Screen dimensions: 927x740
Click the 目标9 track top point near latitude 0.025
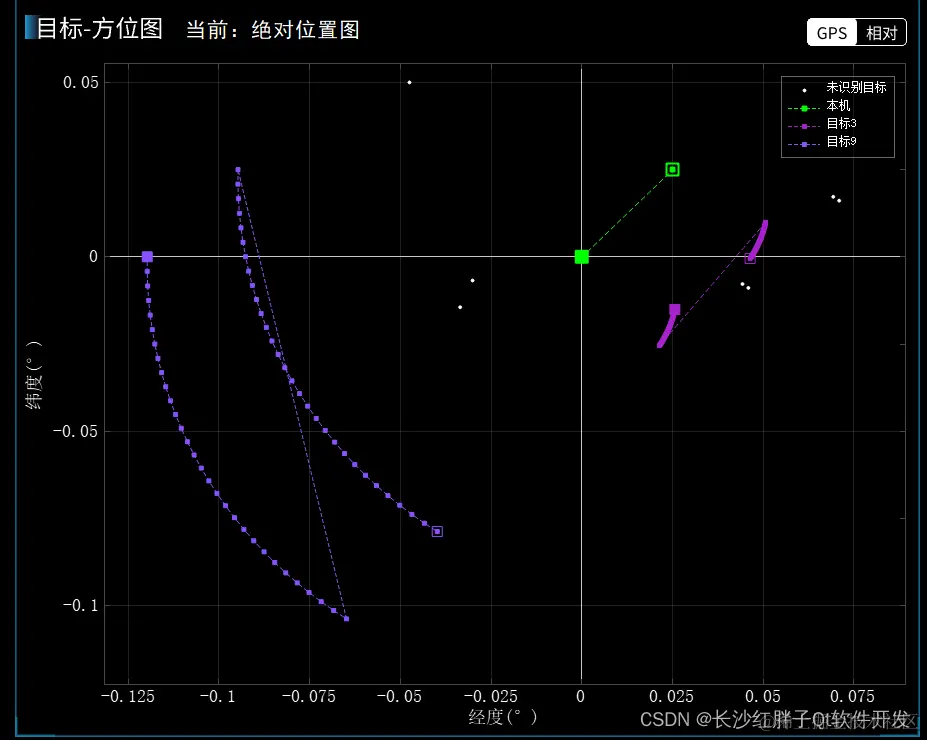click(238, 170)
